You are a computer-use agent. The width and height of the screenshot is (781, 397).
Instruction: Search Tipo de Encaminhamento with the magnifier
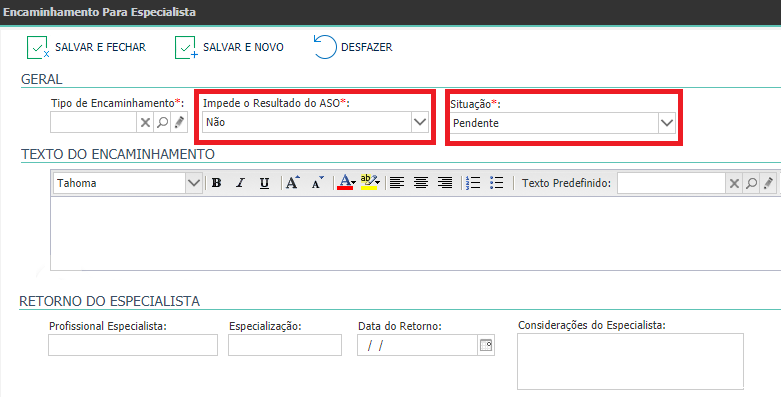coord(162,122)
